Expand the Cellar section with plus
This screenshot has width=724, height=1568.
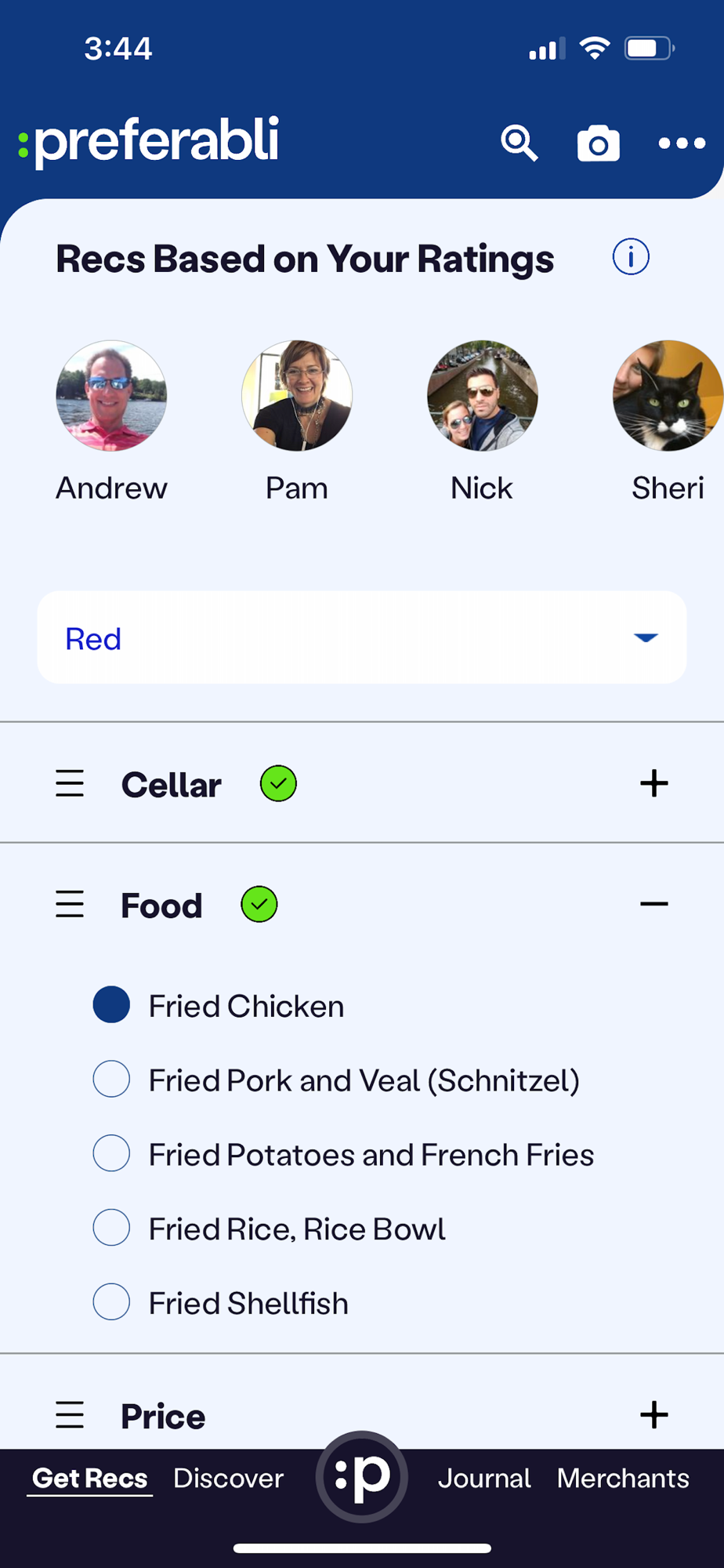click(x=654, y=783)
